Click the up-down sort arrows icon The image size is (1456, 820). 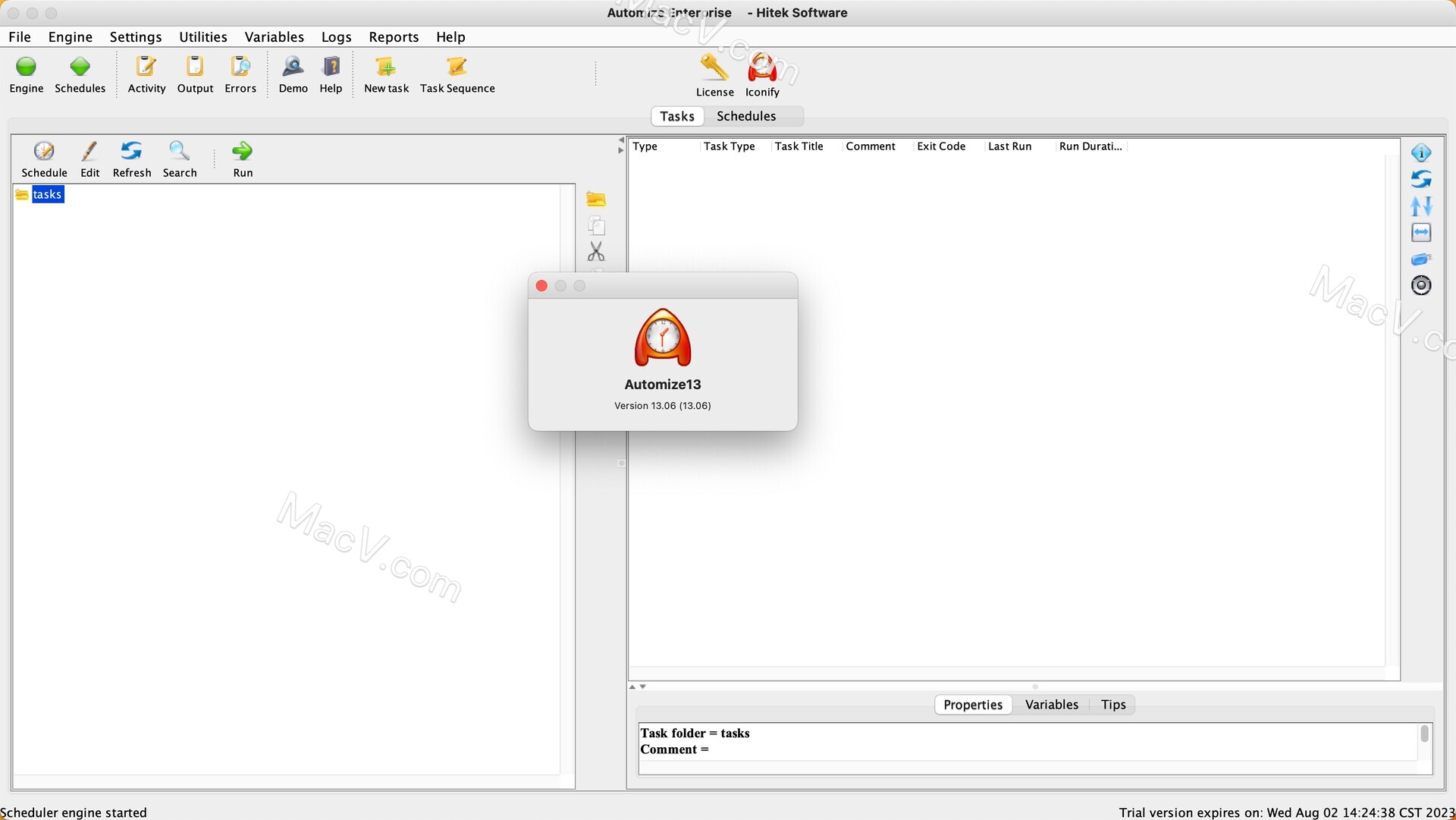(x=1421, y=206)
